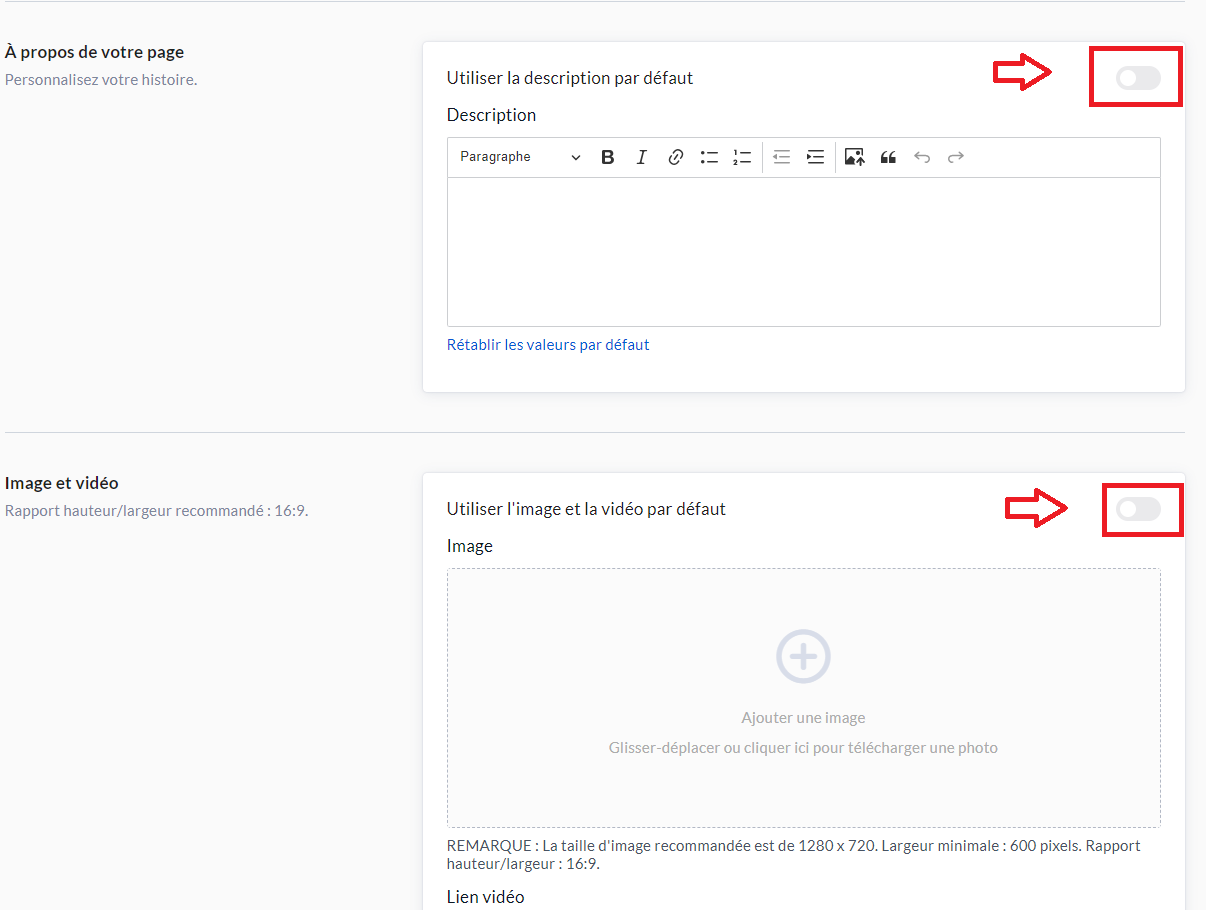Undo the last edit

[922, 157]
